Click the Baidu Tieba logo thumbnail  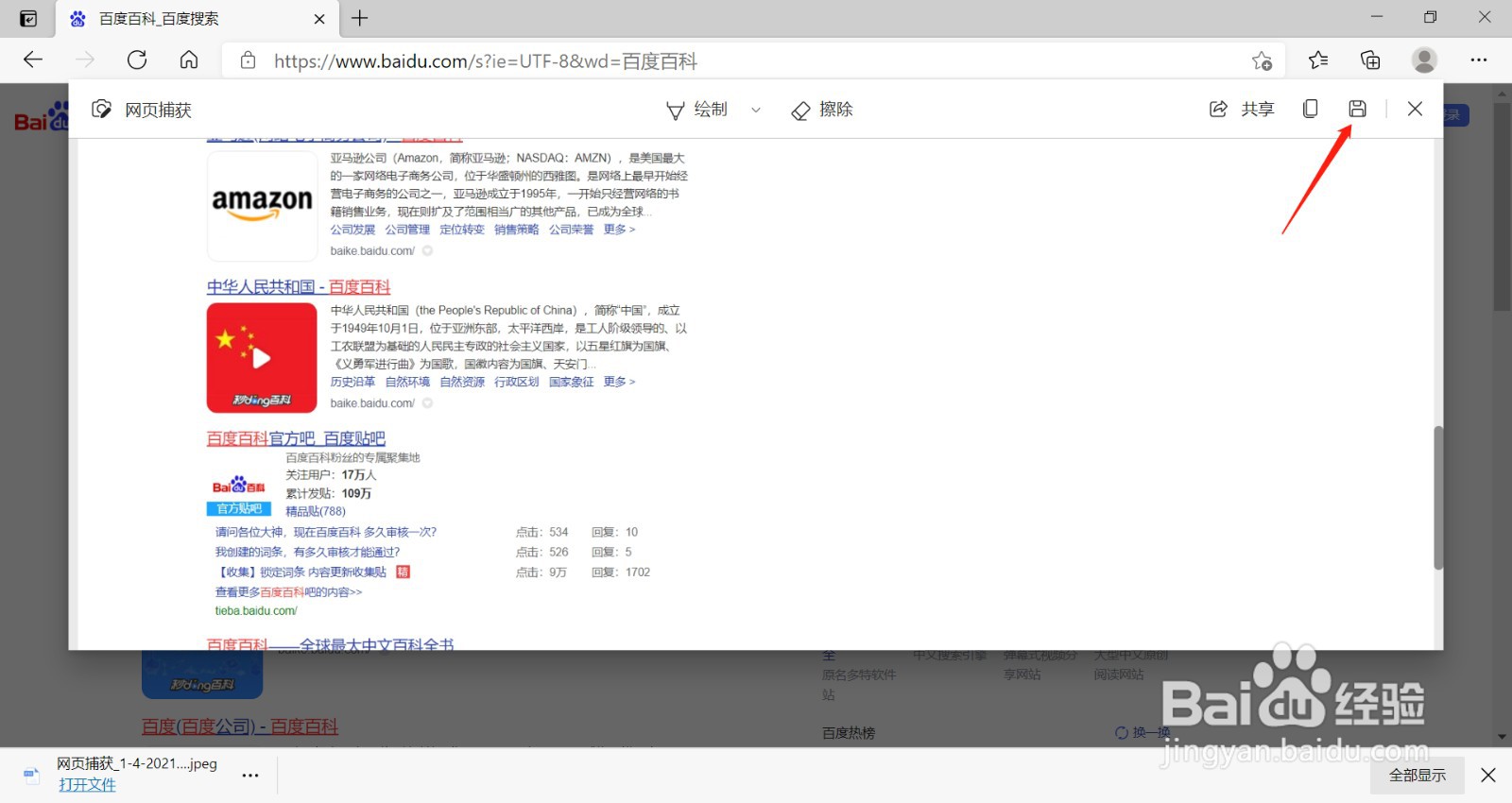click(x=238, y=486)
